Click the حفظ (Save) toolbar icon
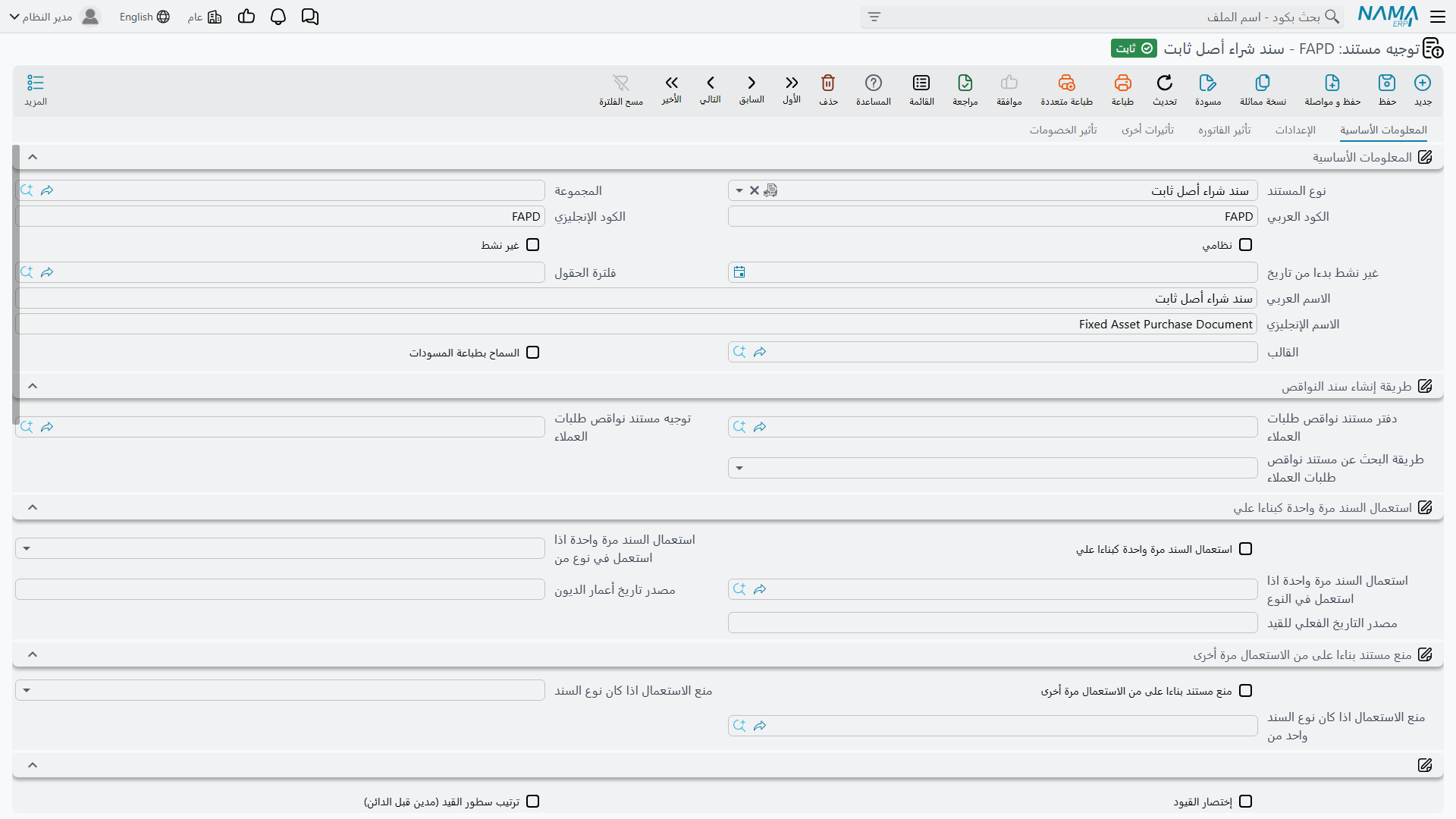The width and height of the screenshot is (1456, 819). [1387, 83]
